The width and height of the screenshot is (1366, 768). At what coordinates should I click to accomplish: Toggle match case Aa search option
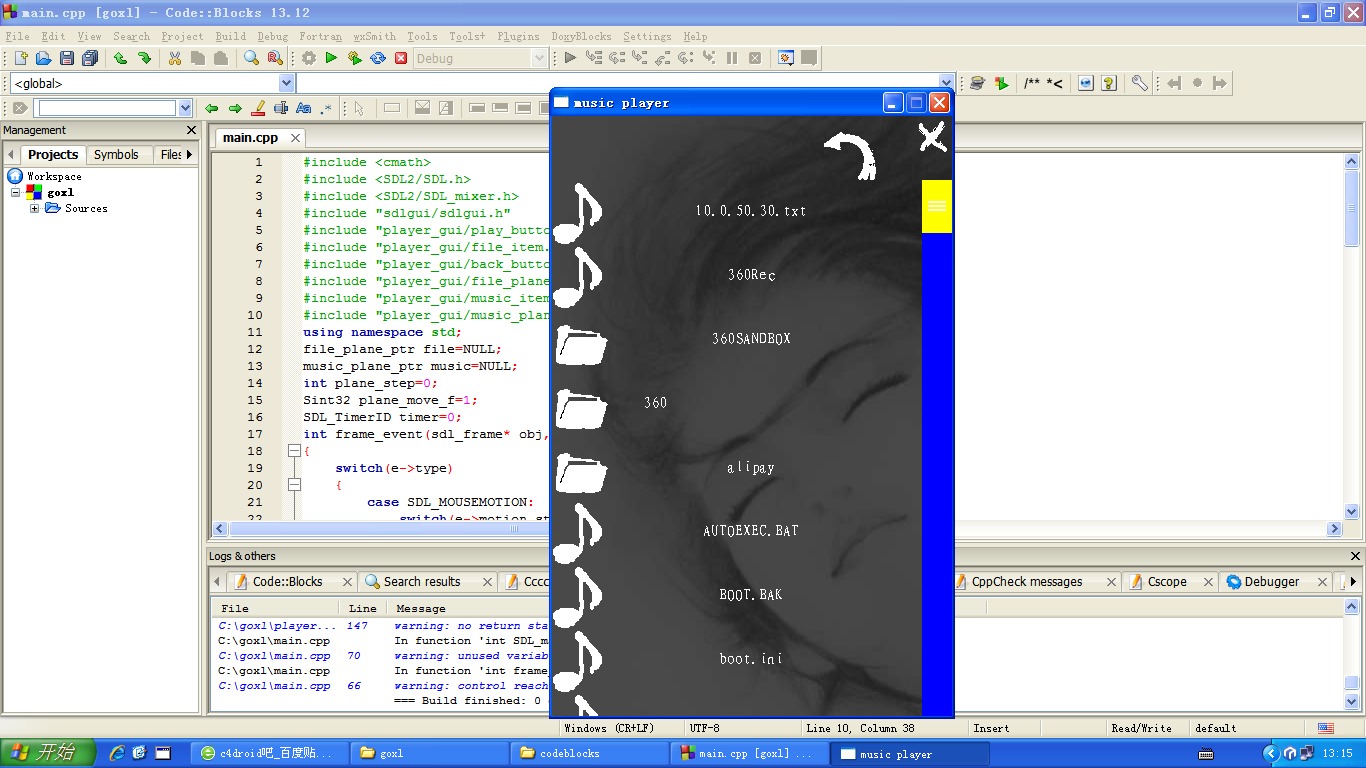click(304, 108)
